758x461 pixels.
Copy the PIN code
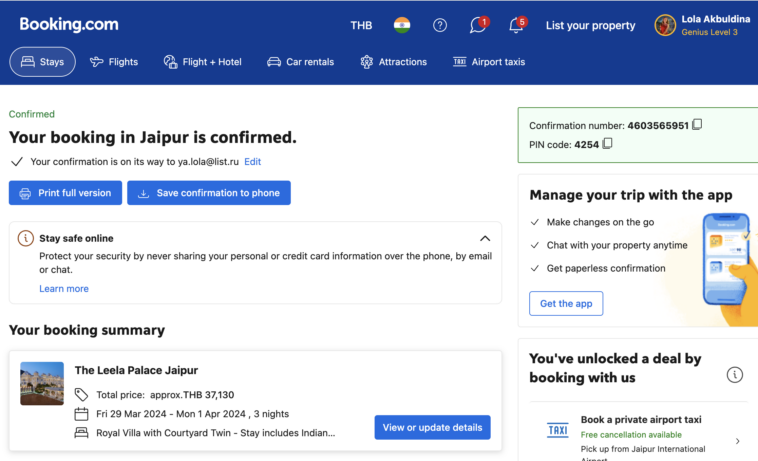coord(607,144)
